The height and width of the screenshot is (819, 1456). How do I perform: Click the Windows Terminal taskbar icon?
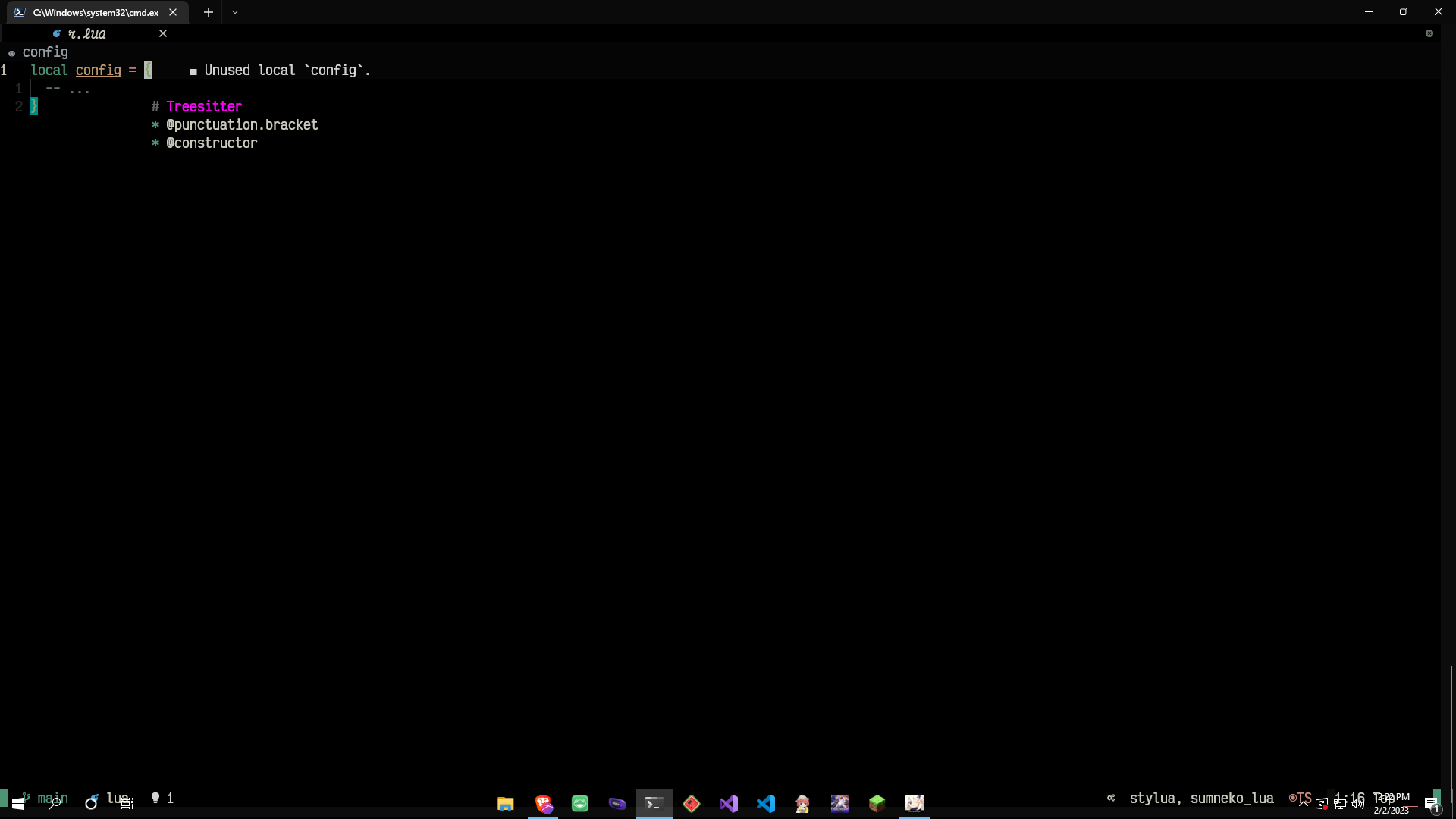(654, 803)
